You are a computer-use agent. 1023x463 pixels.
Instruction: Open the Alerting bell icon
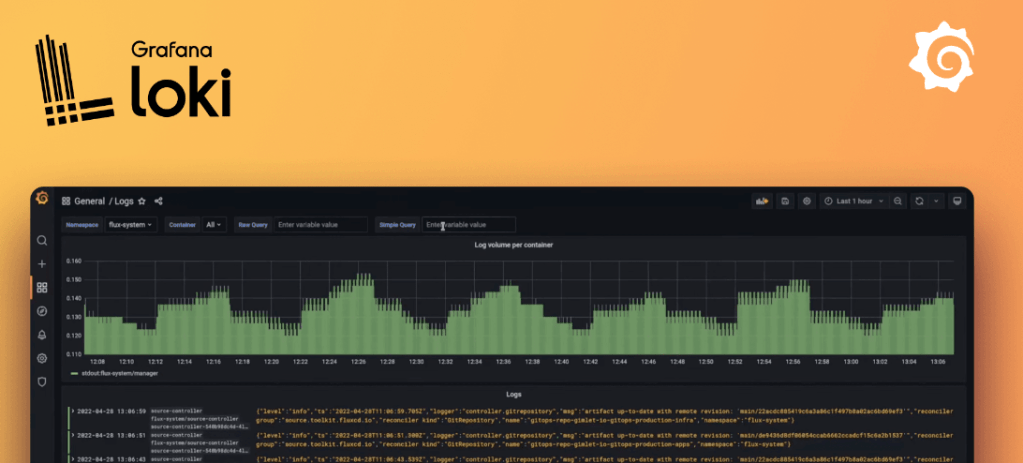click(42, 335)
